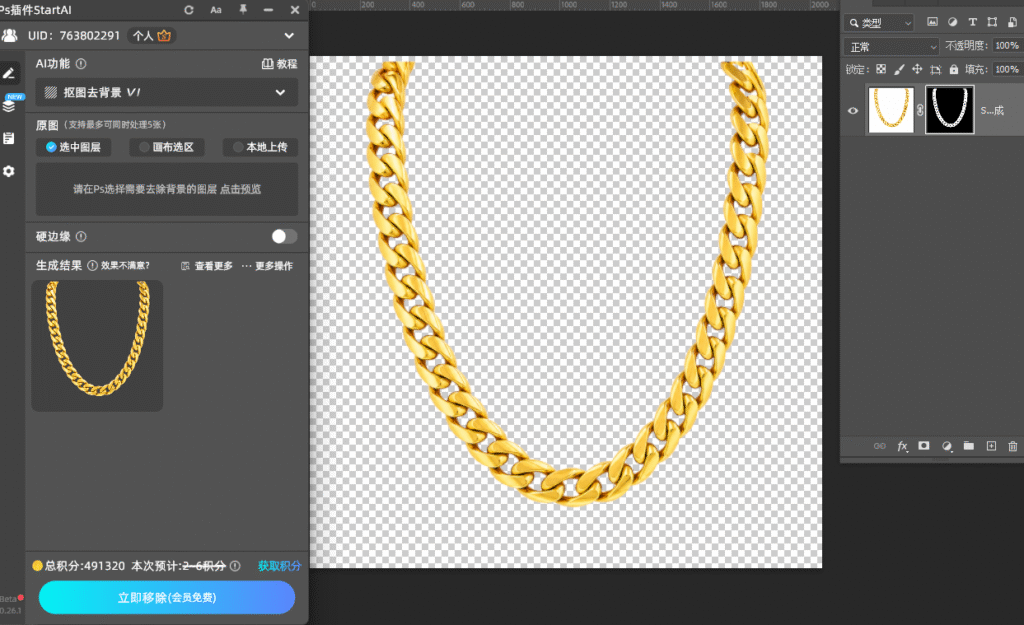
Task: Click the link layers chain icon
Action: click(x=880, y=446)
